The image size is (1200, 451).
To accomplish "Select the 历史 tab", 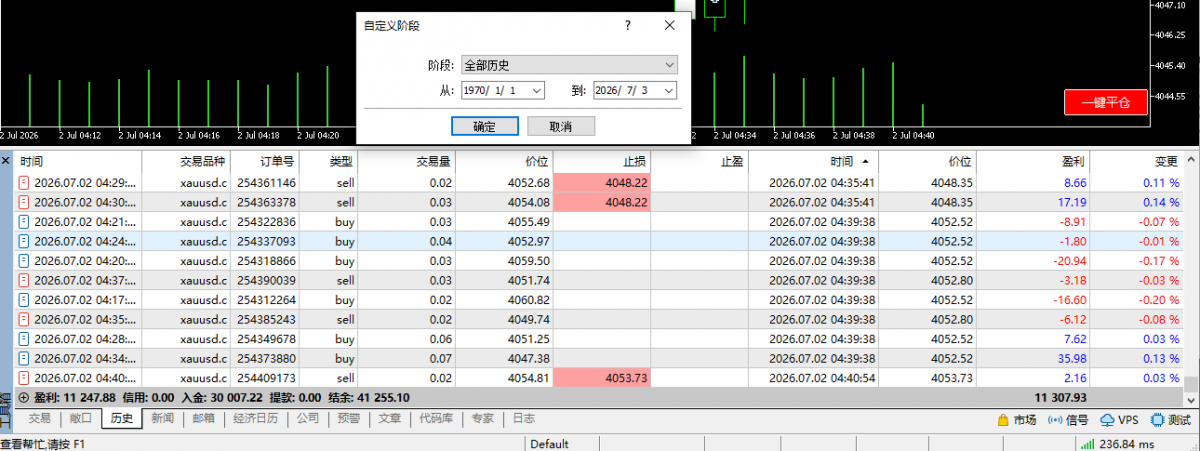I will click(122, 419).
